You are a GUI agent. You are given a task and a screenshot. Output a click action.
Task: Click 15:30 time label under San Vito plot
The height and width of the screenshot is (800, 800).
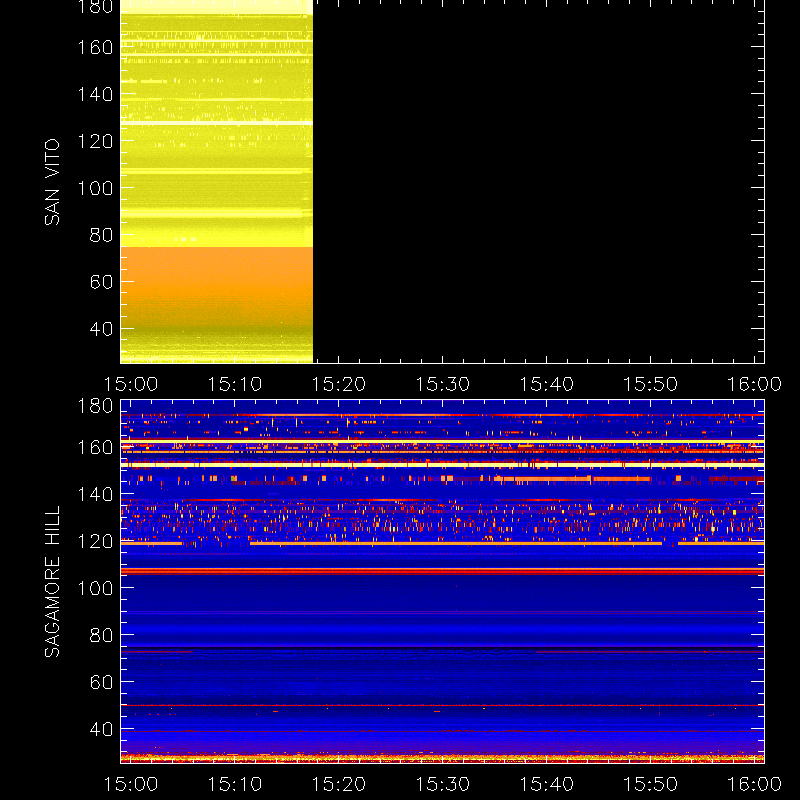(x=442, y=384)
